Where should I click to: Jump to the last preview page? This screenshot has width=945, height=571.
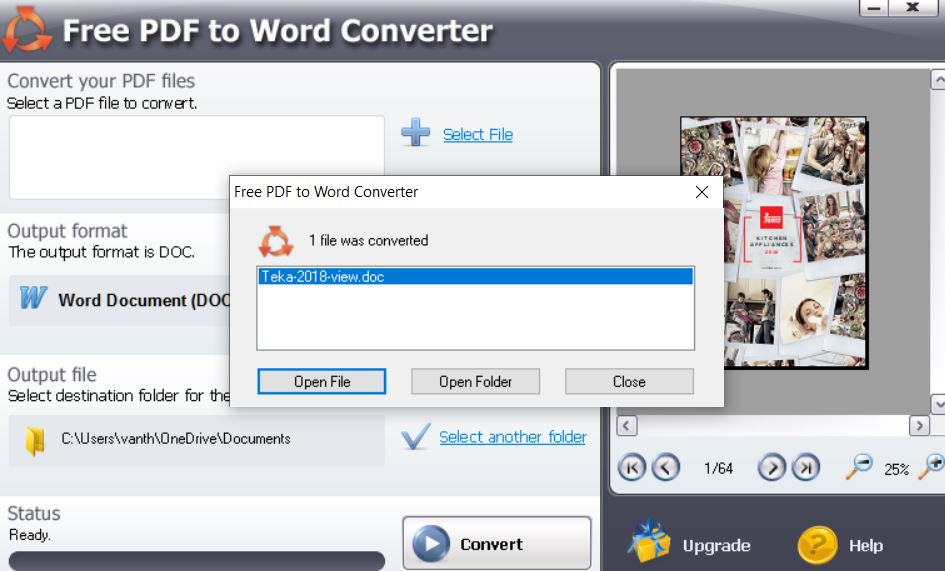806,467
